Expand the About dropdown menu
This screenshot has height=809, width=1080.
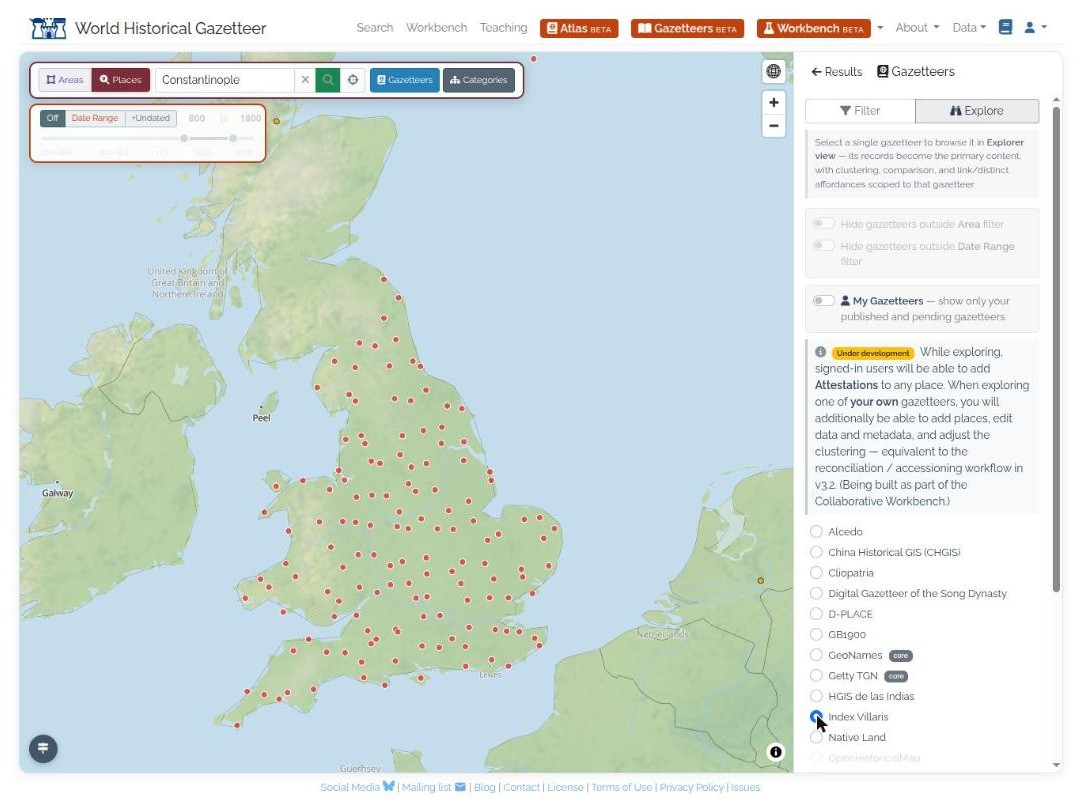(x=917, y=28)
